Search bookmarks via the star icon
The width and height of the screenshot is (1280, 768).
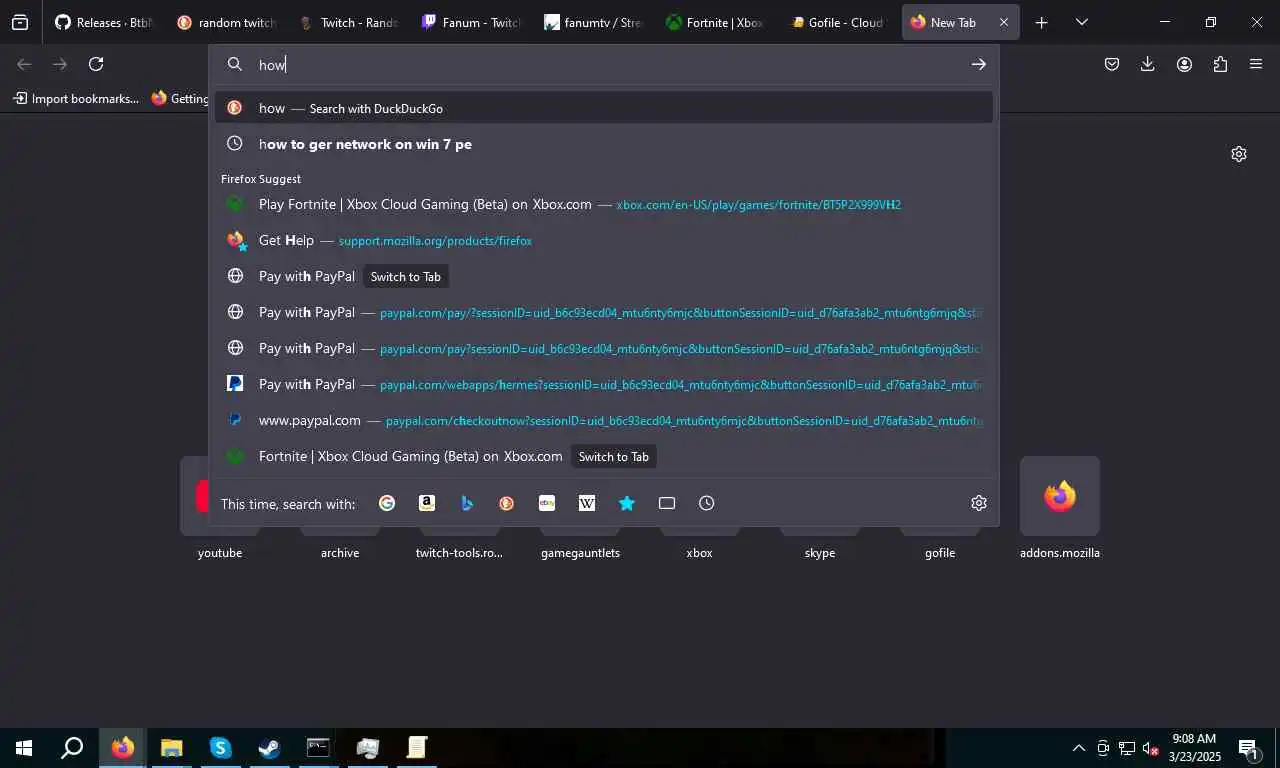[x=627, y=503]
